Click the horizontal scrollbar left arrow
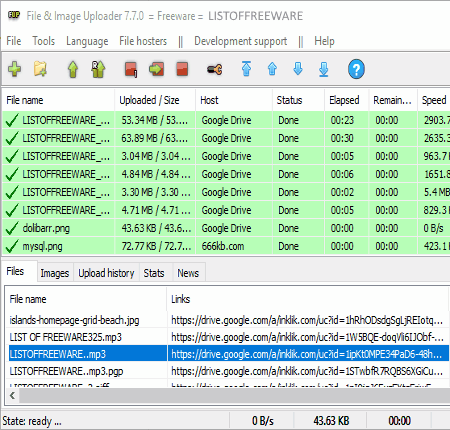450x430 pixels. point(12,396)
